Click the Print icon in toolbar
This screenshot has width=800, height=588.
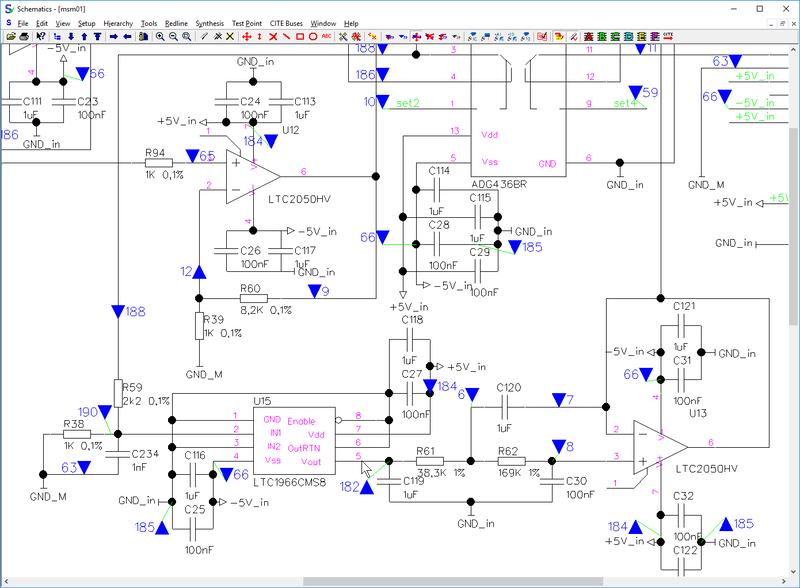tap(24, 36)
